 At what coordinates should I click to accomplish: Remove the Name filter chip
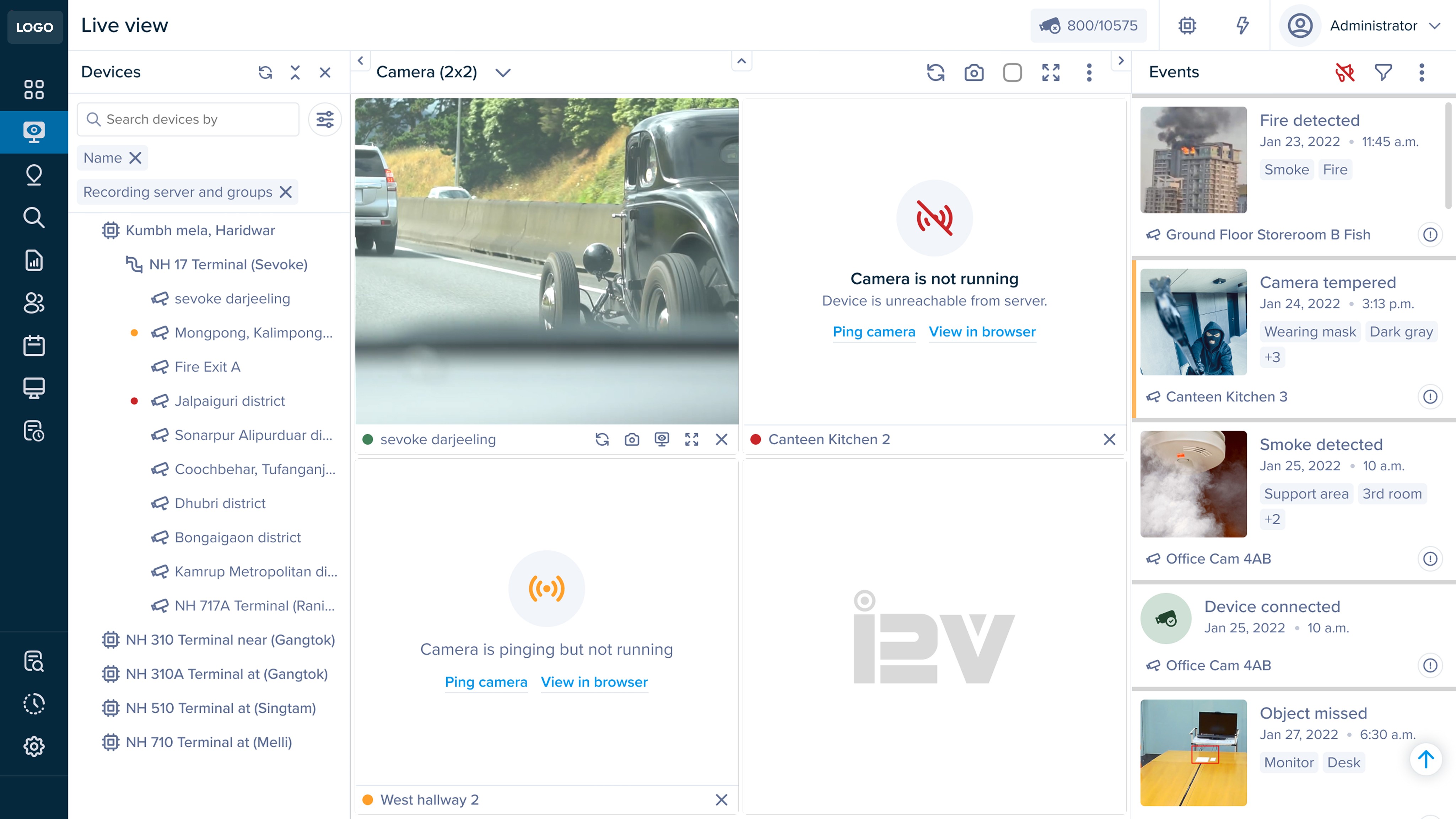point(135,158)
